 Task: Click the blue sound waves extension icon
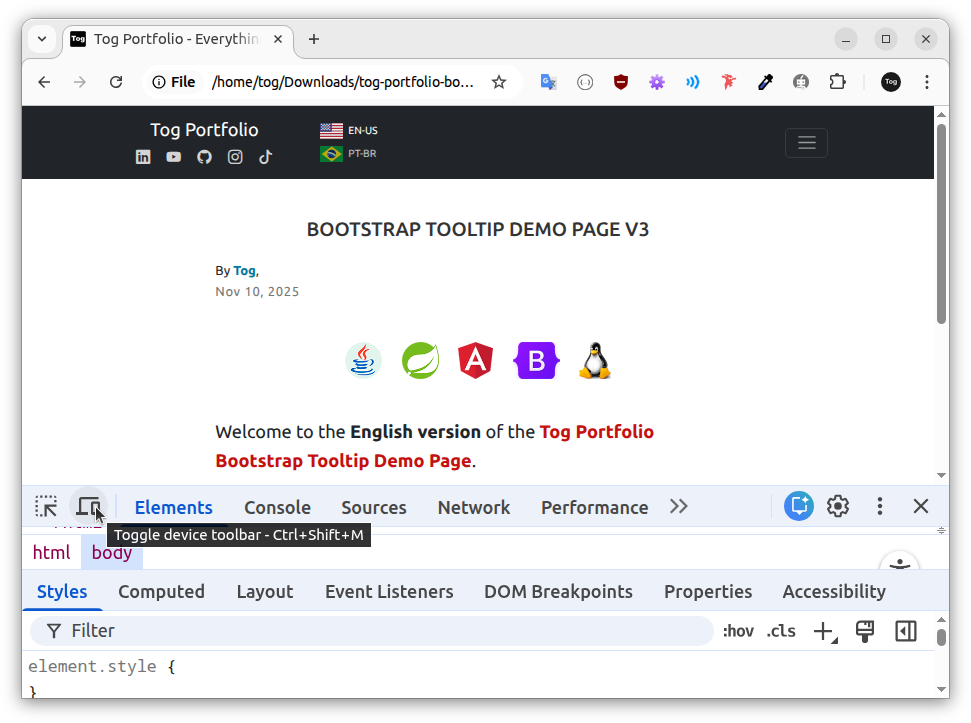pyautogui.click(x=692, y=82)
